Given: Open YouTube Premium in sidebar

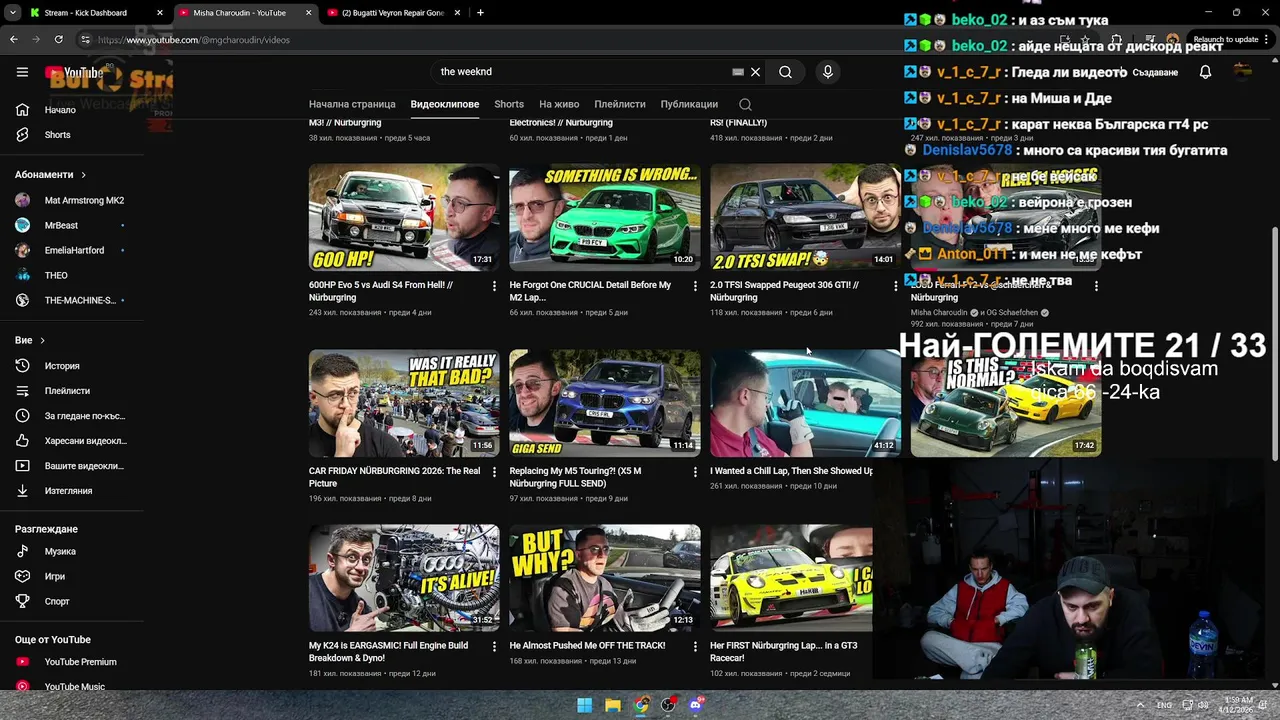Looking at the screenshot, I should point(80,662).
